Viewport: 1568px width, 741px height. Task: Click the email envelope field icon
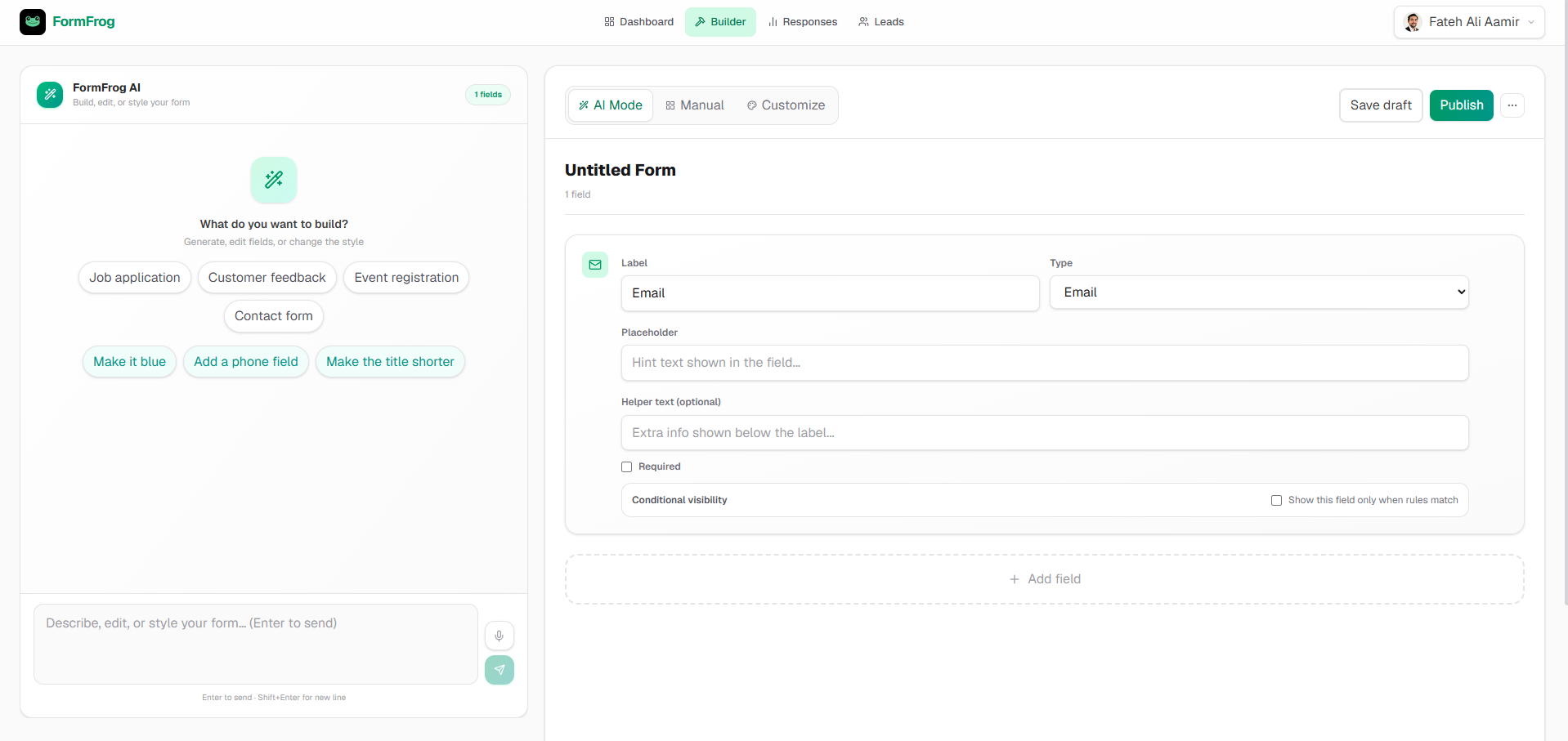pyautogui.click(x=595, y=265)
